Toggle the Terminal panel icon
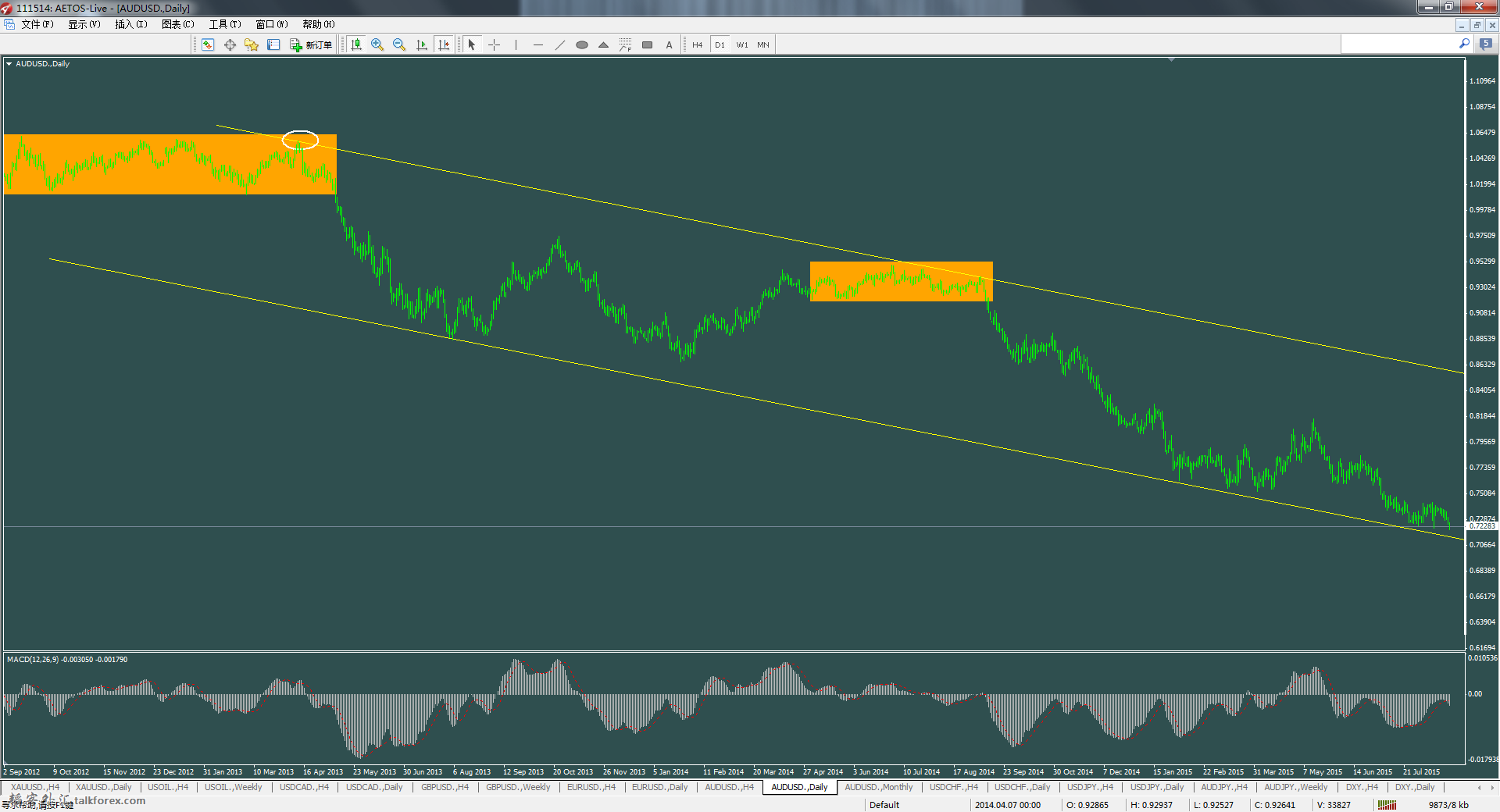 point(273,45)
